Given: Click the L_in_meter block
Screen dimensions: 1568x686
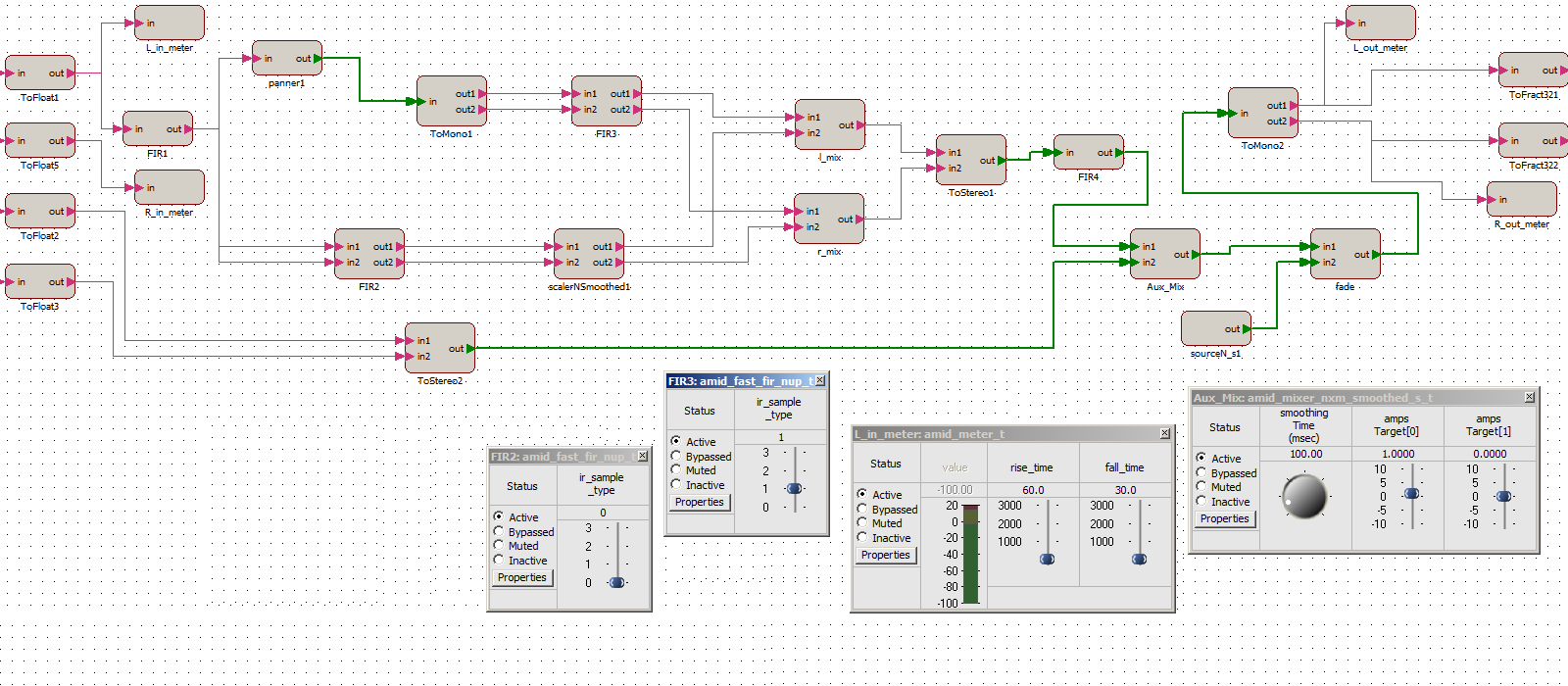Looking at the screenshot, I should point(170,24).
